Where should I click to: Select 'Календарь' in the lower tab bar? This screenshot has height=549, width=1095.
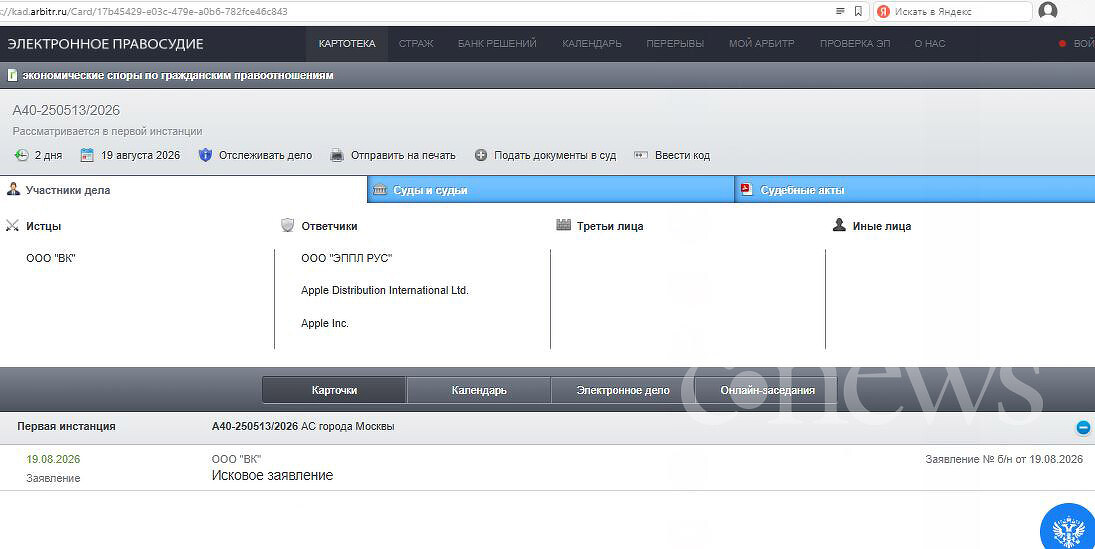click(479, 390)
